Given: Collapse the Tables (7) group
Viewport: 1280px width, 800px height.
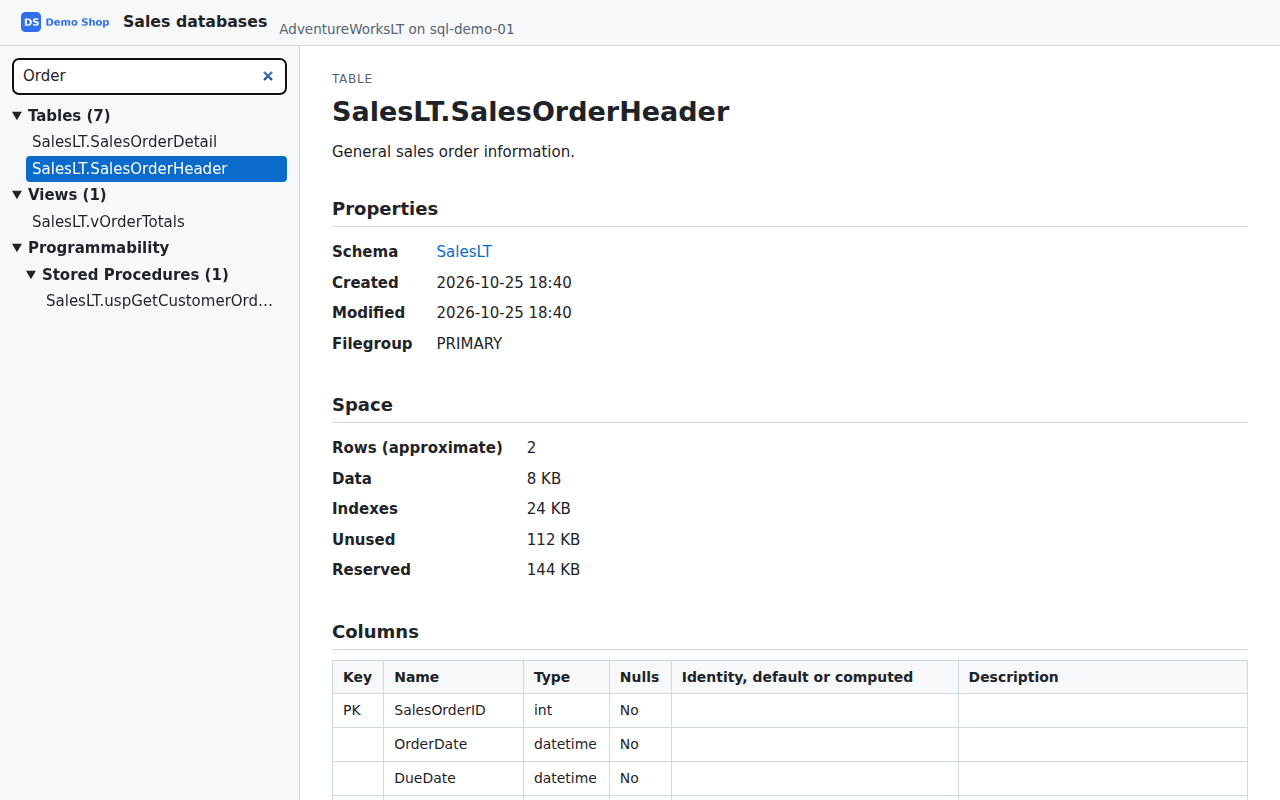Looking at the screenshot, I should coord(17,116).
